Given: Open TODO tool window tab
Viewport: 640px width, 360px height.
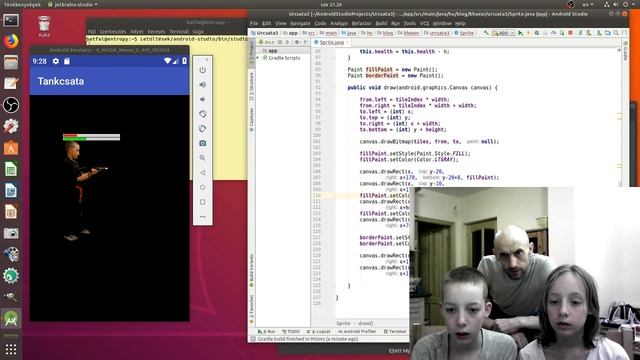Looking at the screenshot, I should 291,331.
